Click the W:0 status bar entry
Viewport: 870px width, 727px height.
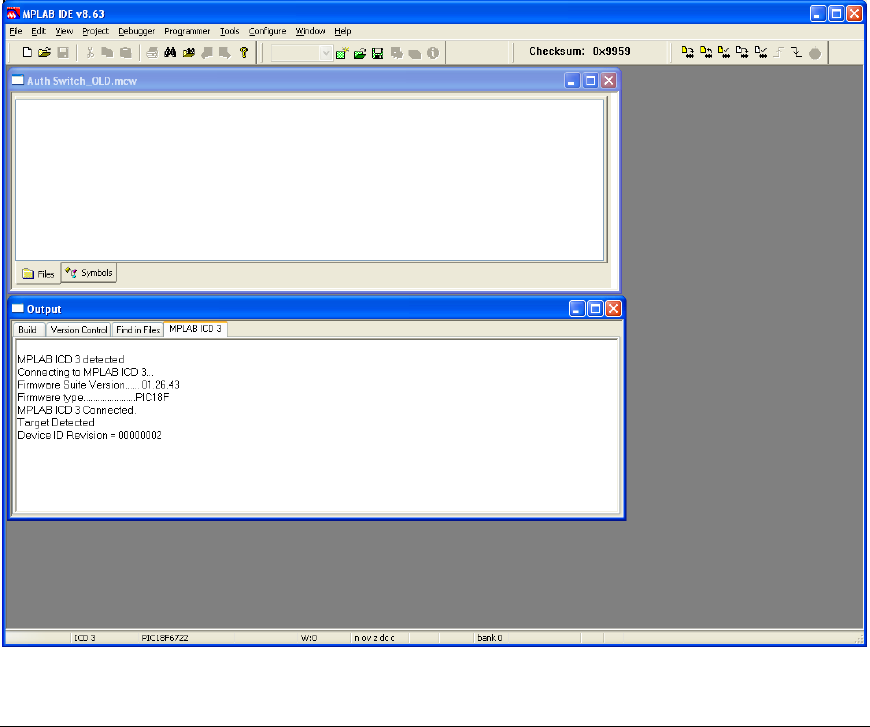click(x=308, y=638)
